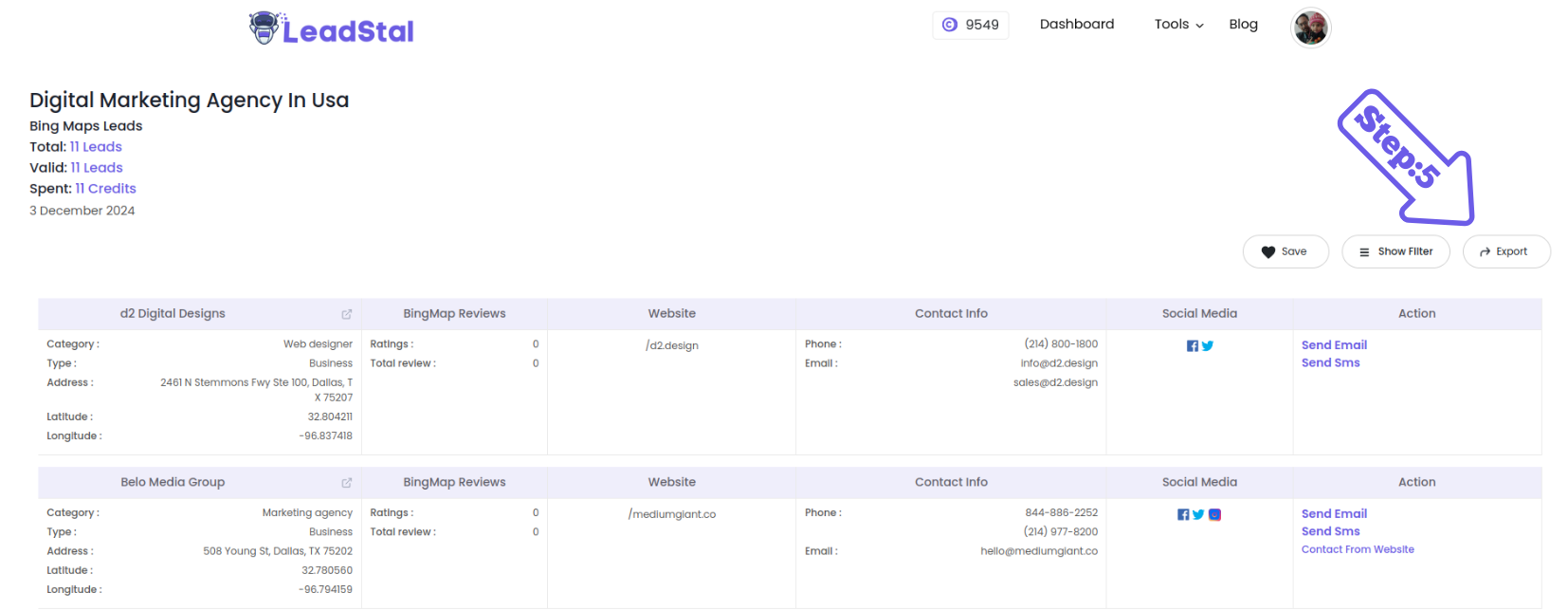Open the Blog page

(1243, 25)
